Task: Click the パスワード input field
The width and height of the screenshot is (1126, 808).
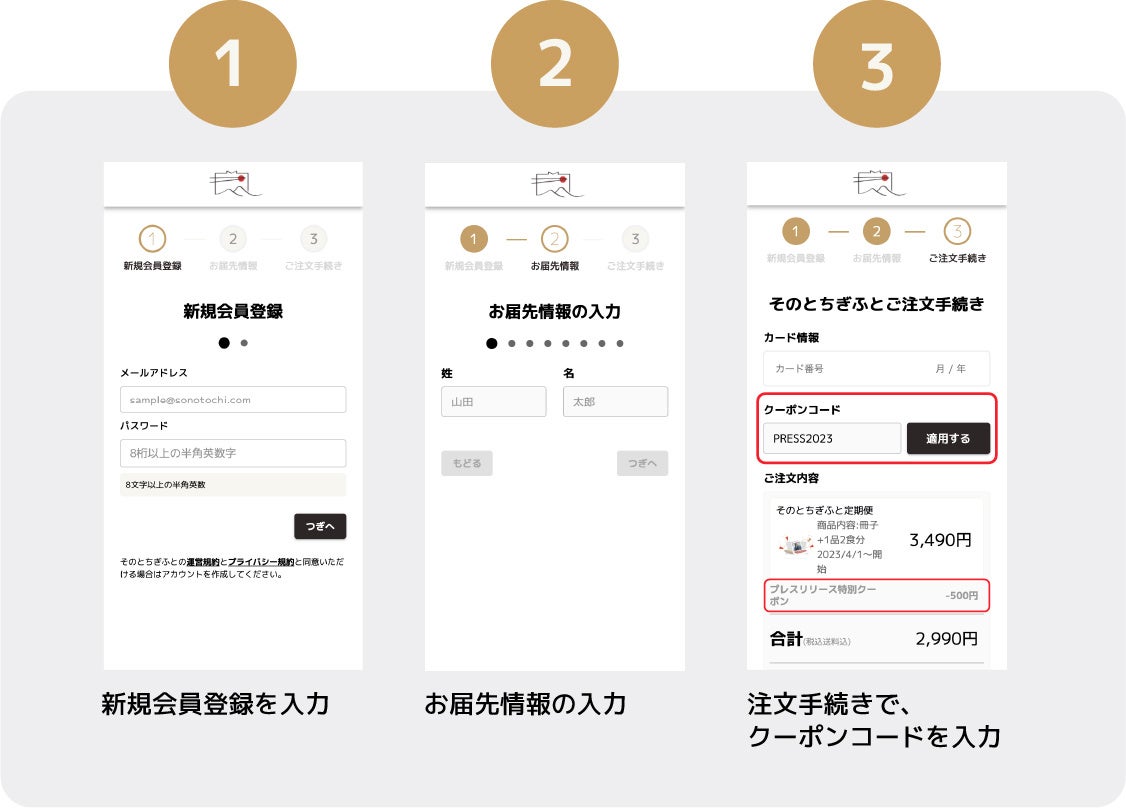Action: point(233,453)
